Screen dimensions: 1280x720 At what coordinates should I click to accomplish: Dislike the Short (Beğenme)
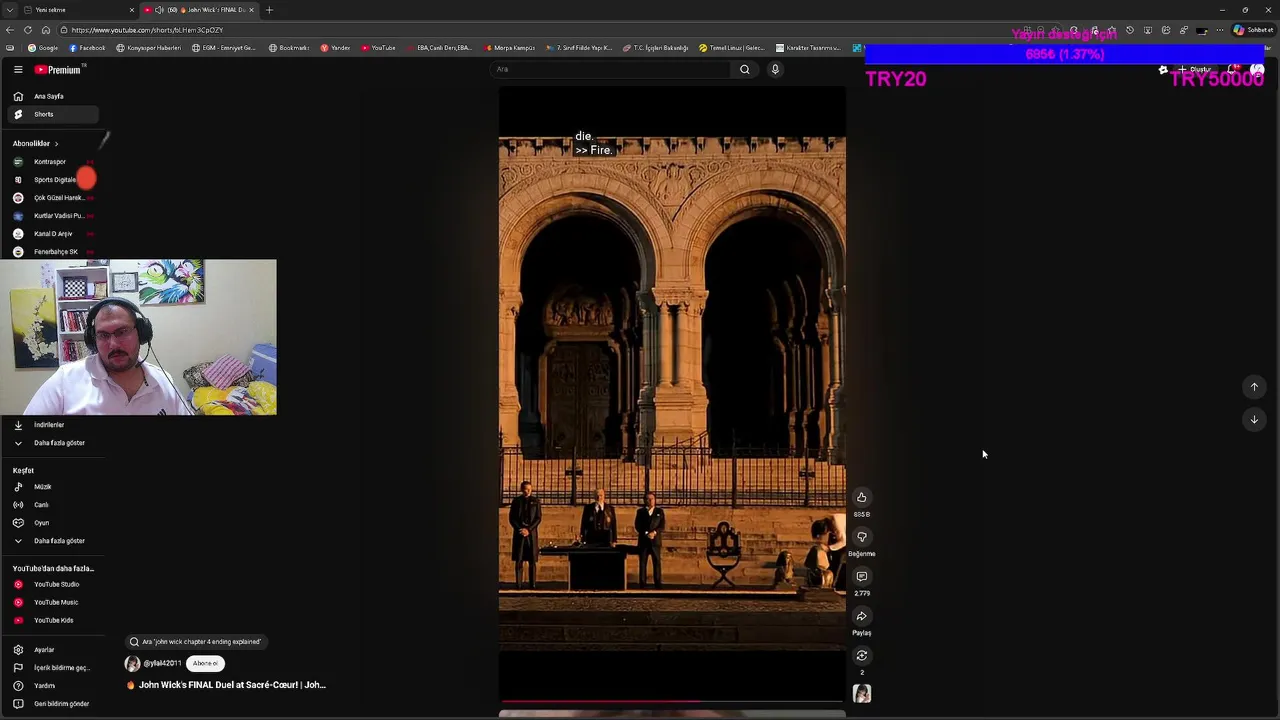click(861, 537)
